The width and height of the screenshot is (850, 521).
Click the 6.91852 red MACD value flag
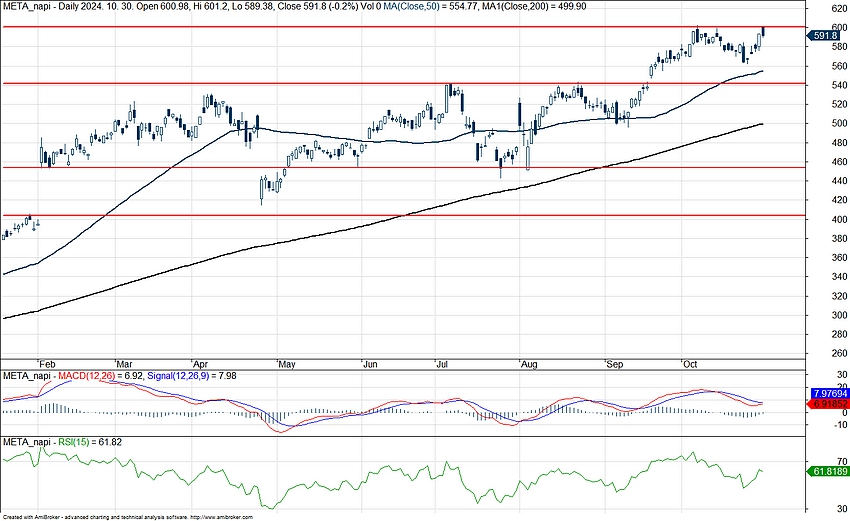(x=829, y=404)
